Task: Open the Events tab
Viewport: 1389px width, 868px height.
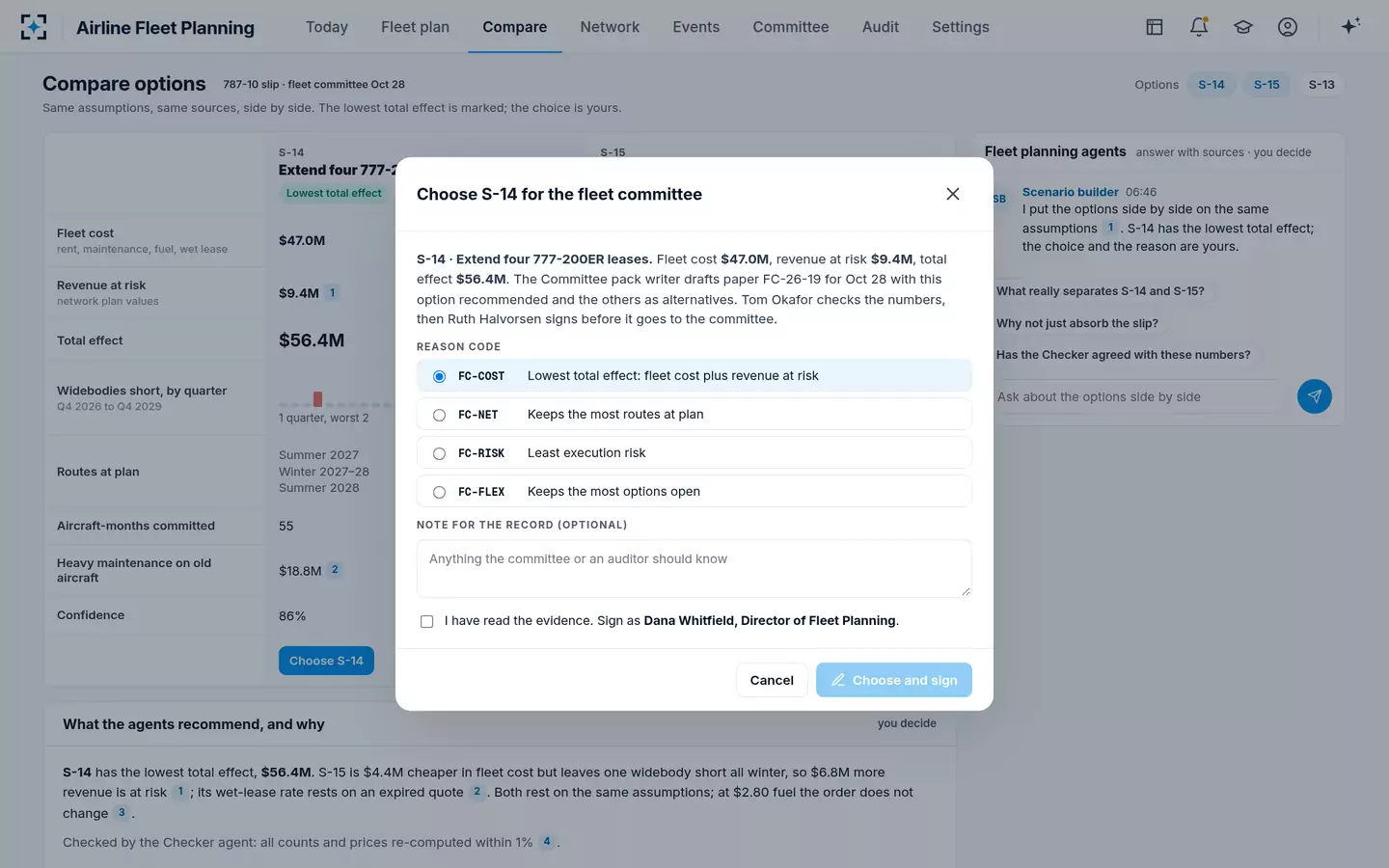Action: [696, 27]
